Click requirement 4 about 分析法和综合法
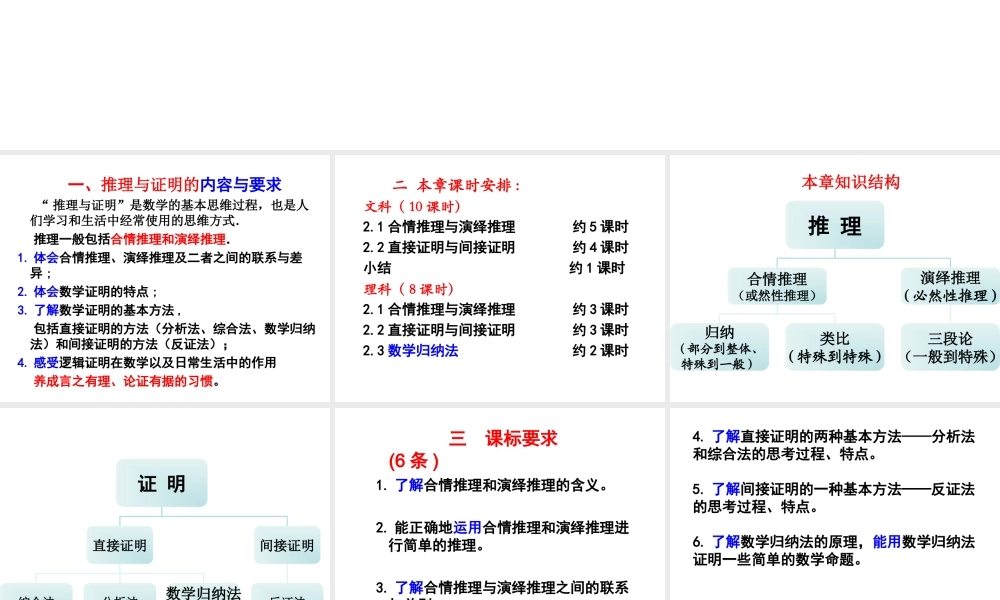This screenshot has height=600, width=1000. (834, 445)
